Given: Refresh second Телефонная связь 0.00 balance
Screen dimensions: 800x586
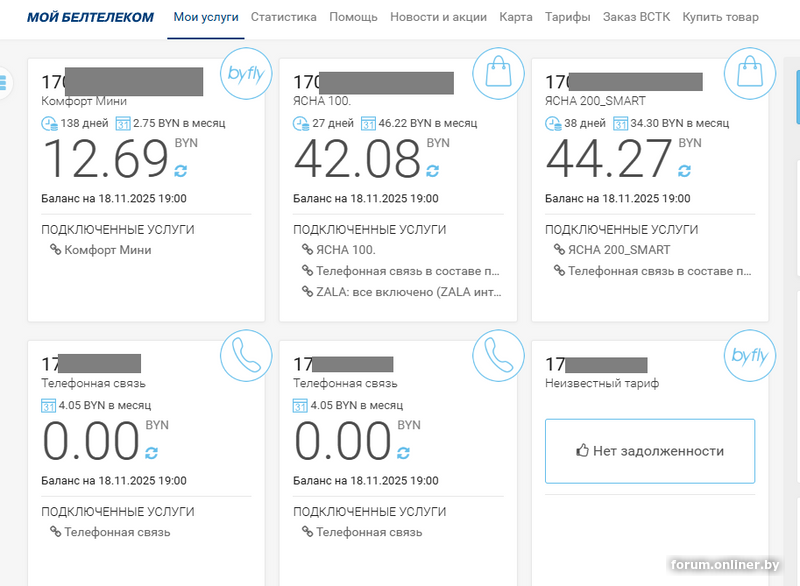Looking at the screenshot, I should pos(404,453).
